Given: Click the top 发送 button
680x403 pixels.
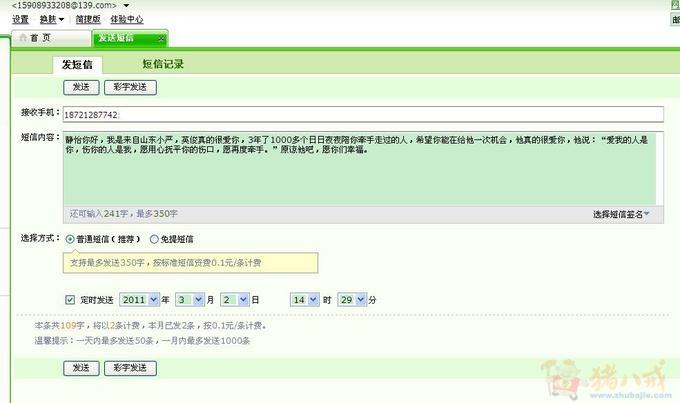Looking at the screenshot, I should 81,87.
